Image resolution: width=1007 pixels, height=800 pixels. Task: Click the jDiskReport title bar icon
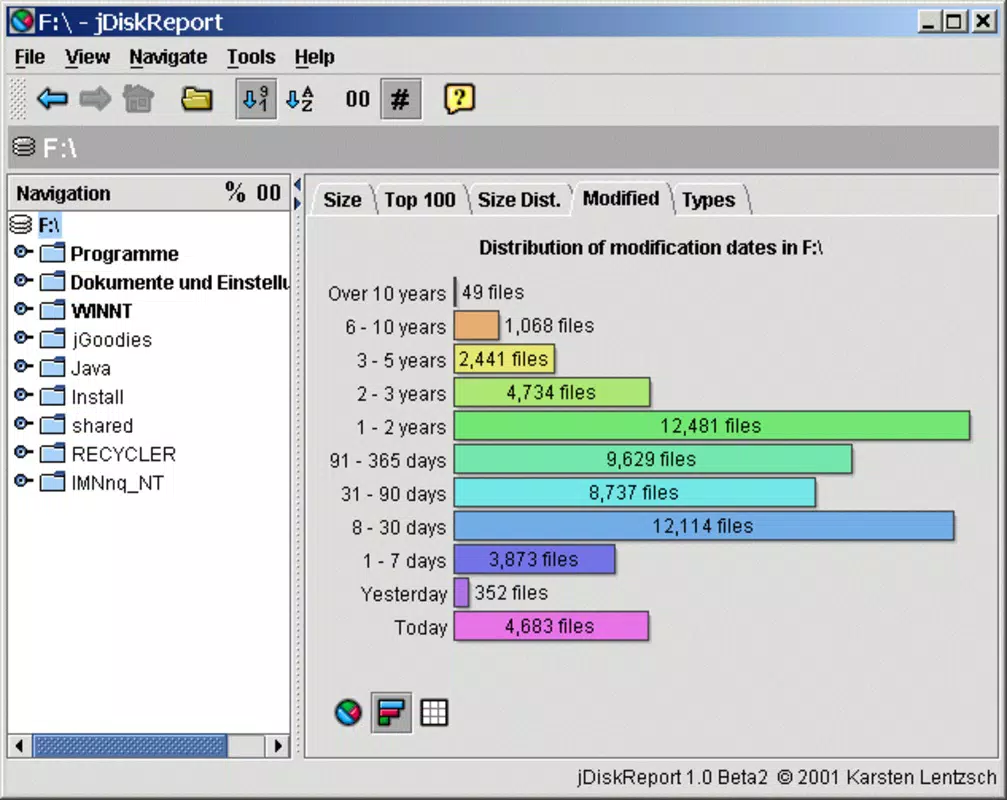click(21, 22)
